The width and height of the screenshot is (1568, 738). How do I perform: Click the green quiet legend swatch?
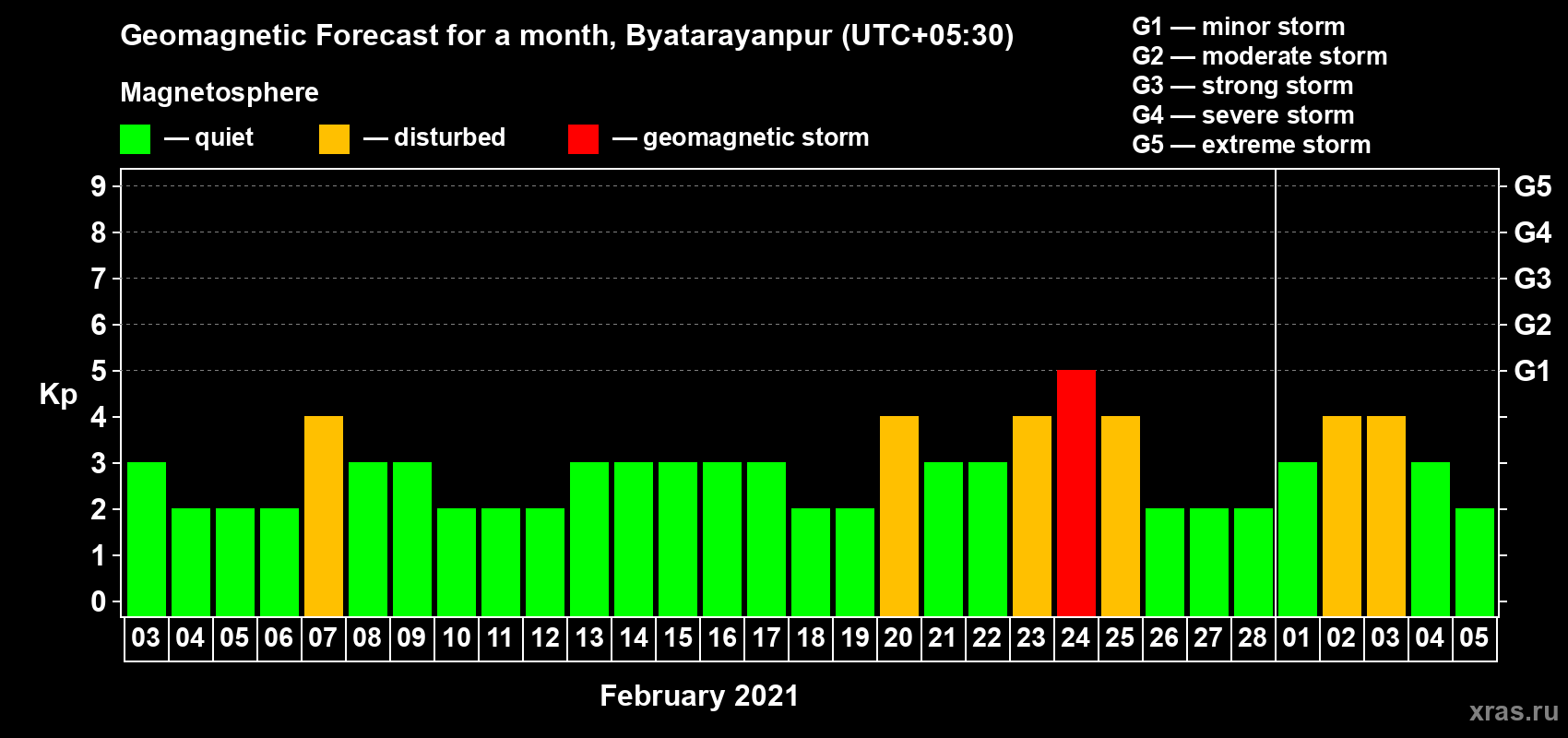[135, 139]
